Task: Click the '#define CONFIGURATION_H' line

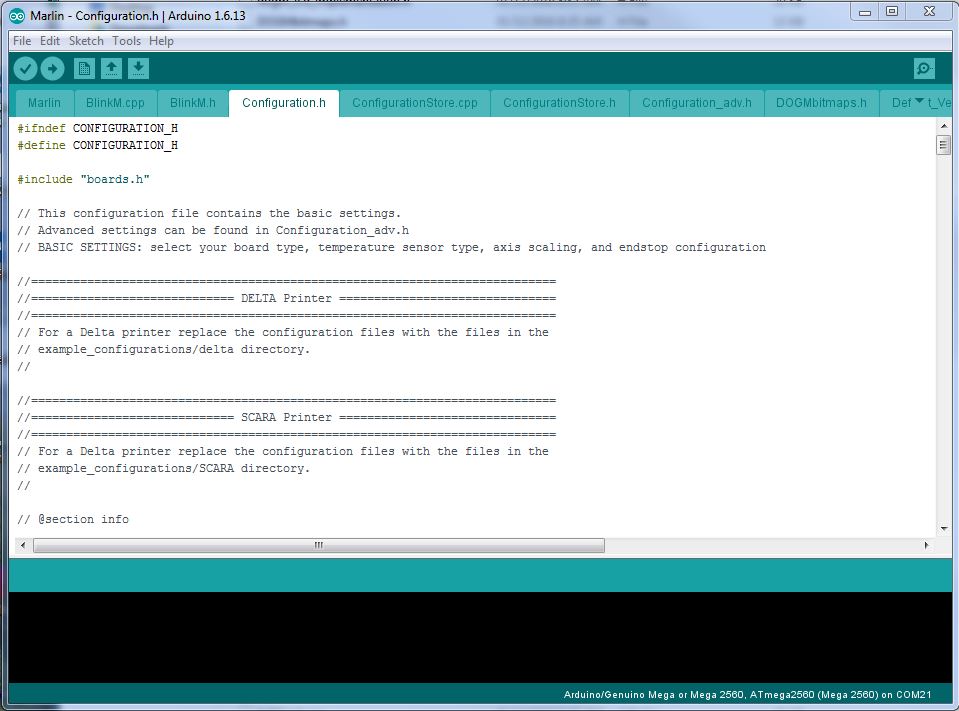Action: coord(98,146)
